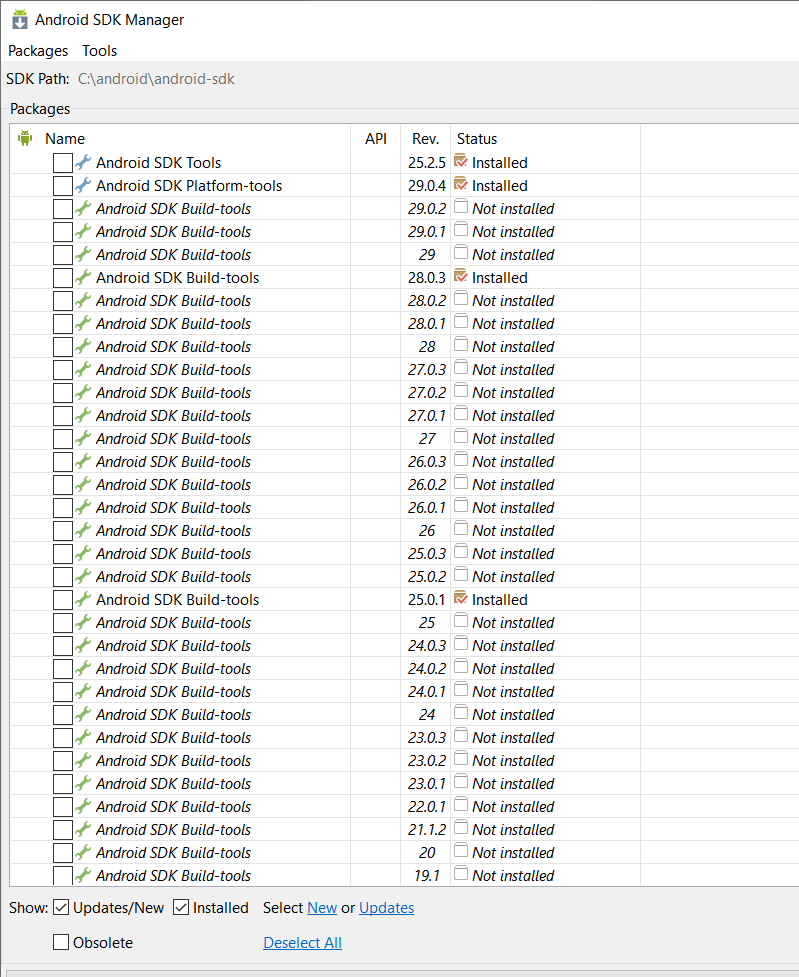
Task: Click the green wrench icon for Build-tools 28.0.3
Action: click(x=83, y=277)
